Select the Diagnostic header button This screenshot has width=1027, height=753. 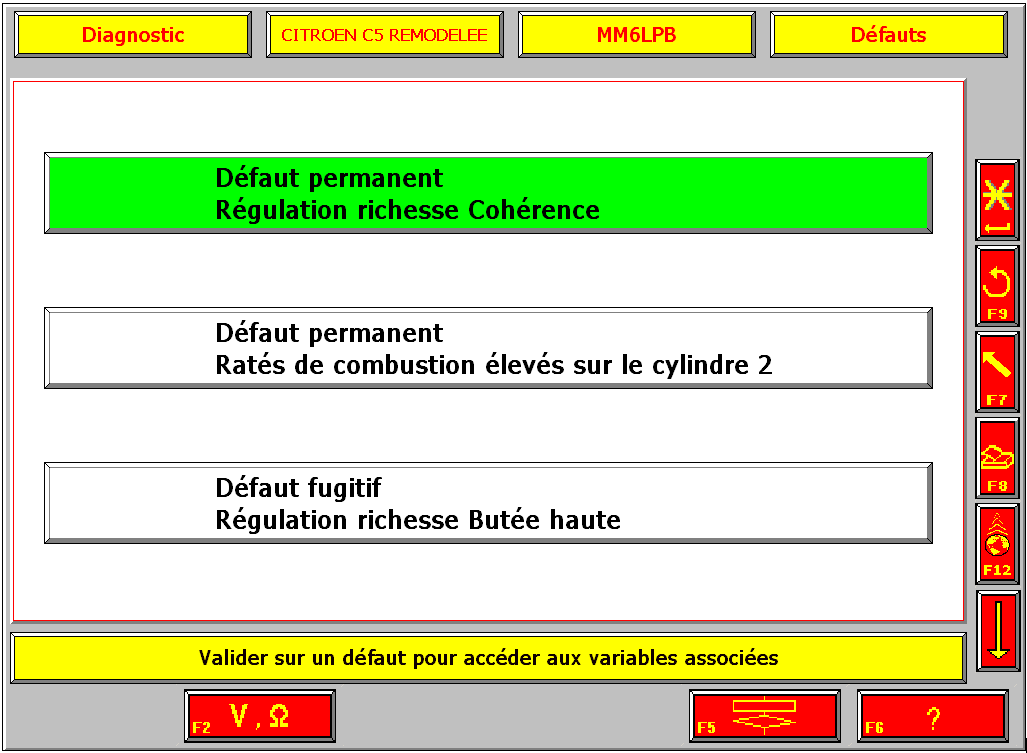pyautogui.click(x=133, y=35)
